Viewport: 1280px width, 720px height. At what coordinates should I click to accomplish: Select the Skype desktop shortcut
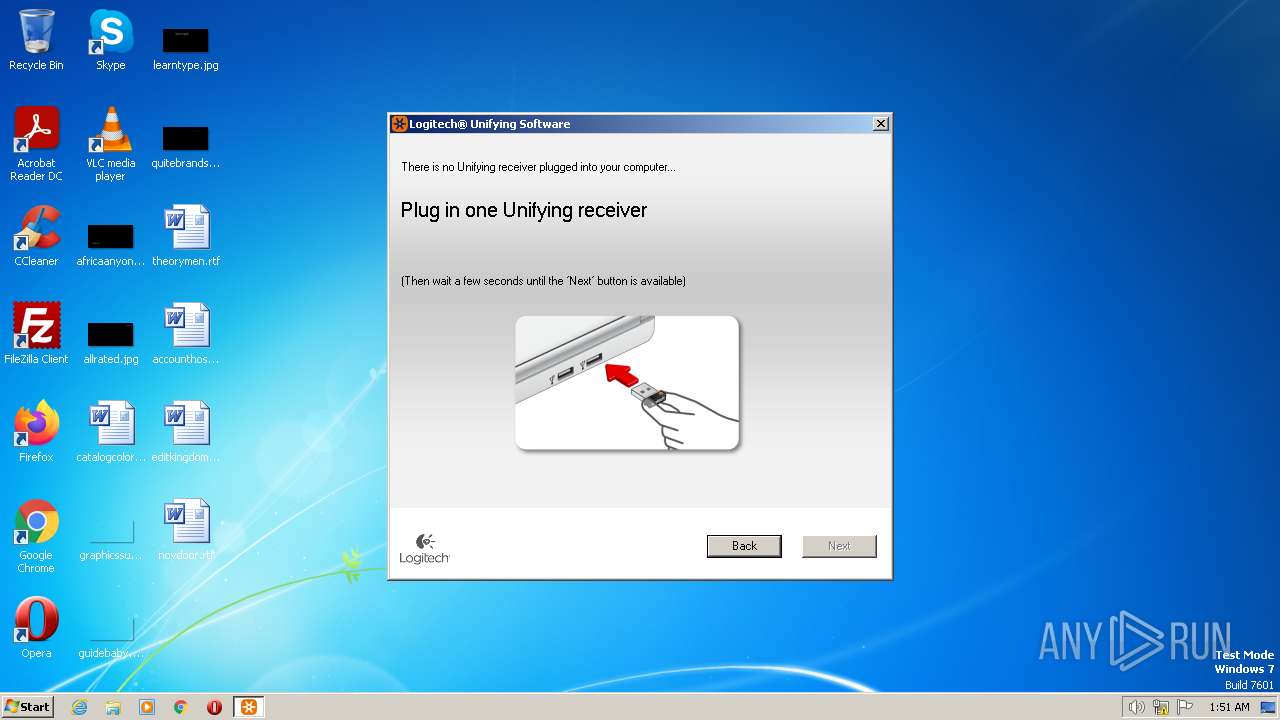point(110,40)
